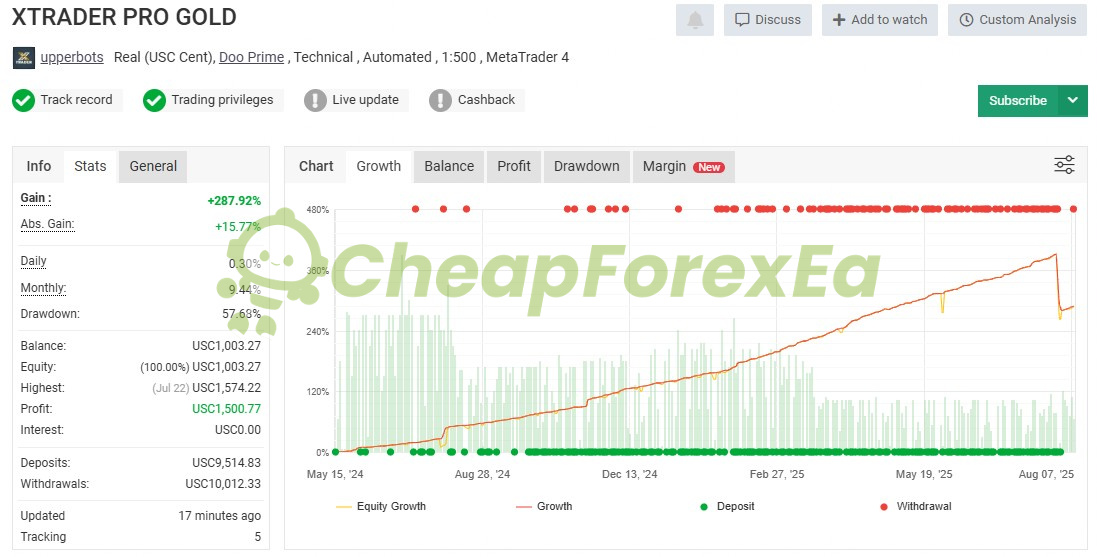Click the Trading privileges label
The image size is (1097, 557).
coord(222,100)
